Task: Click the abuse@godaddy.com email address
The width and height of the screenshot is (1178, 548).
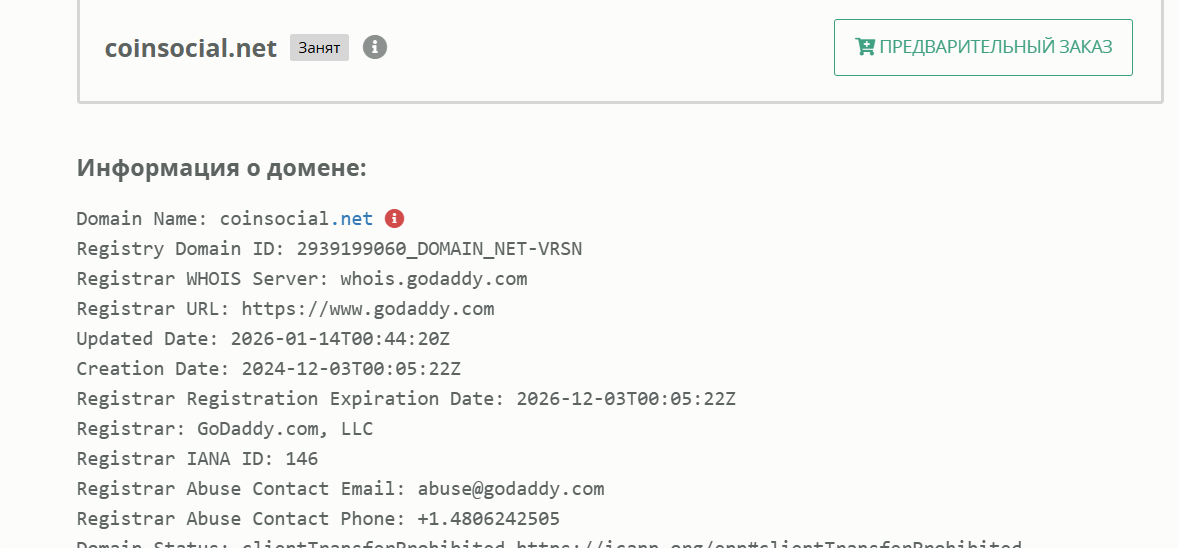Action: tap(510, 489)
